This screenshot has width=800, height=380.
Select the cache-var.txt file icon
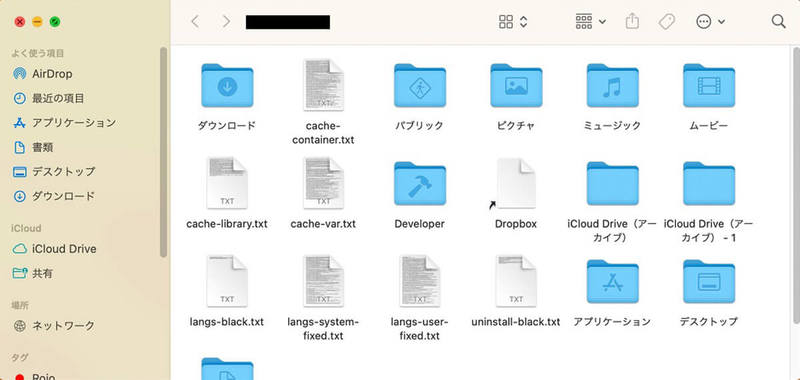(323, 183)
